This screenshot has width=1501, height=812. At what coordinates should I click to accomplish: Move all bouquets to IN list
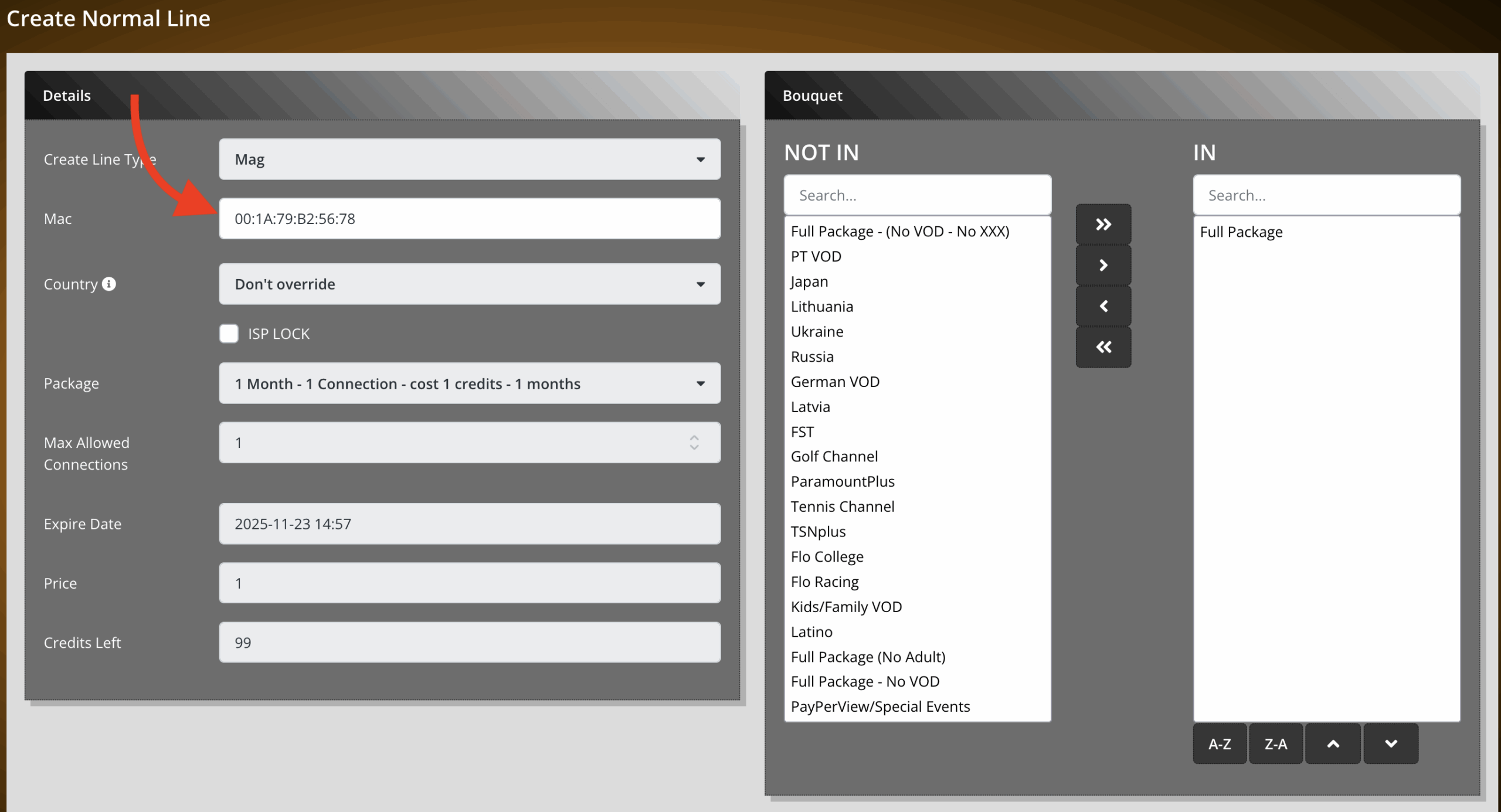[x=1103, y=225]
